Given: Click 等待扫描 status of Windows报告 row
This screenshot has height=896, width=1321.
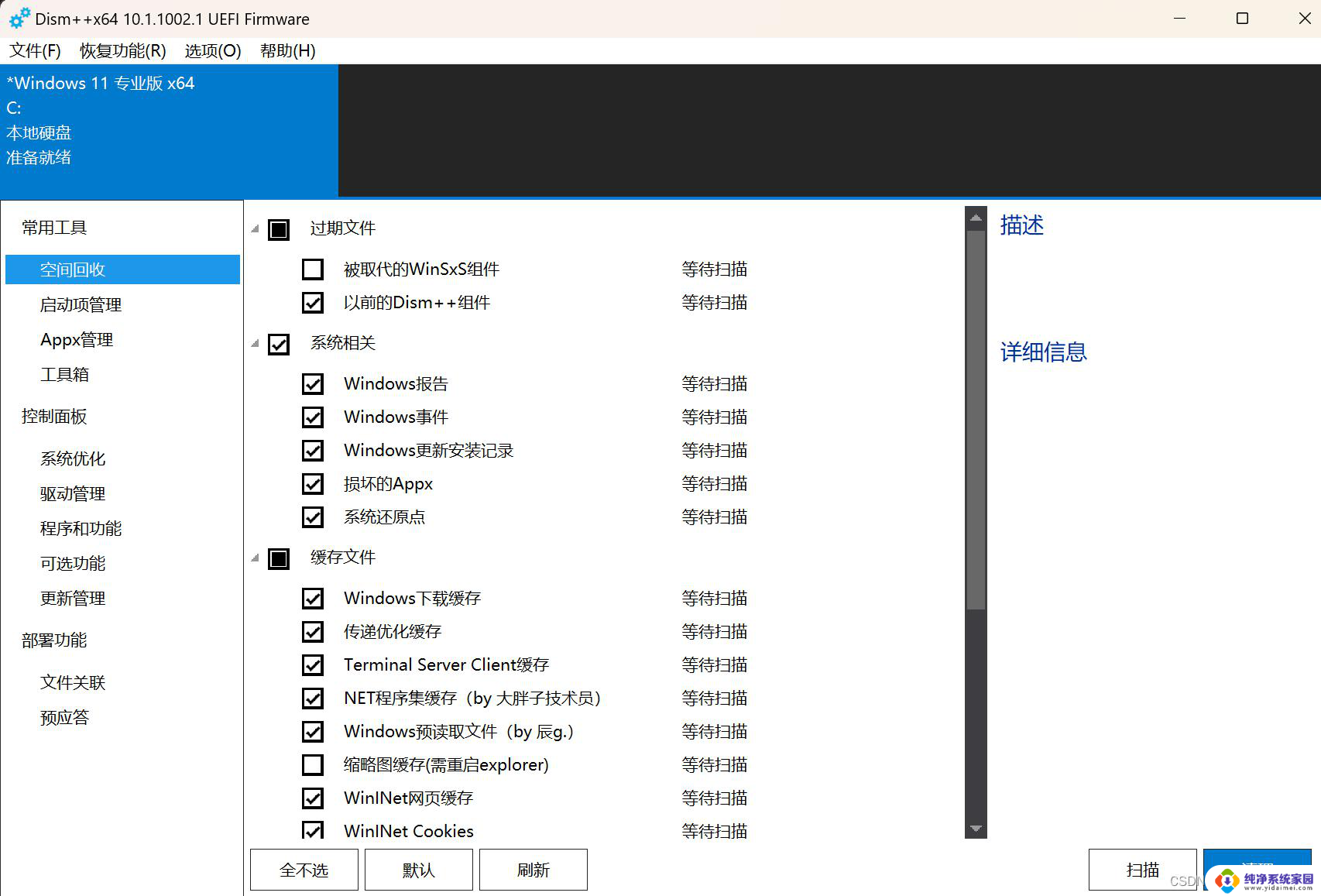Looking at the screenshot, I should (715, 384).
